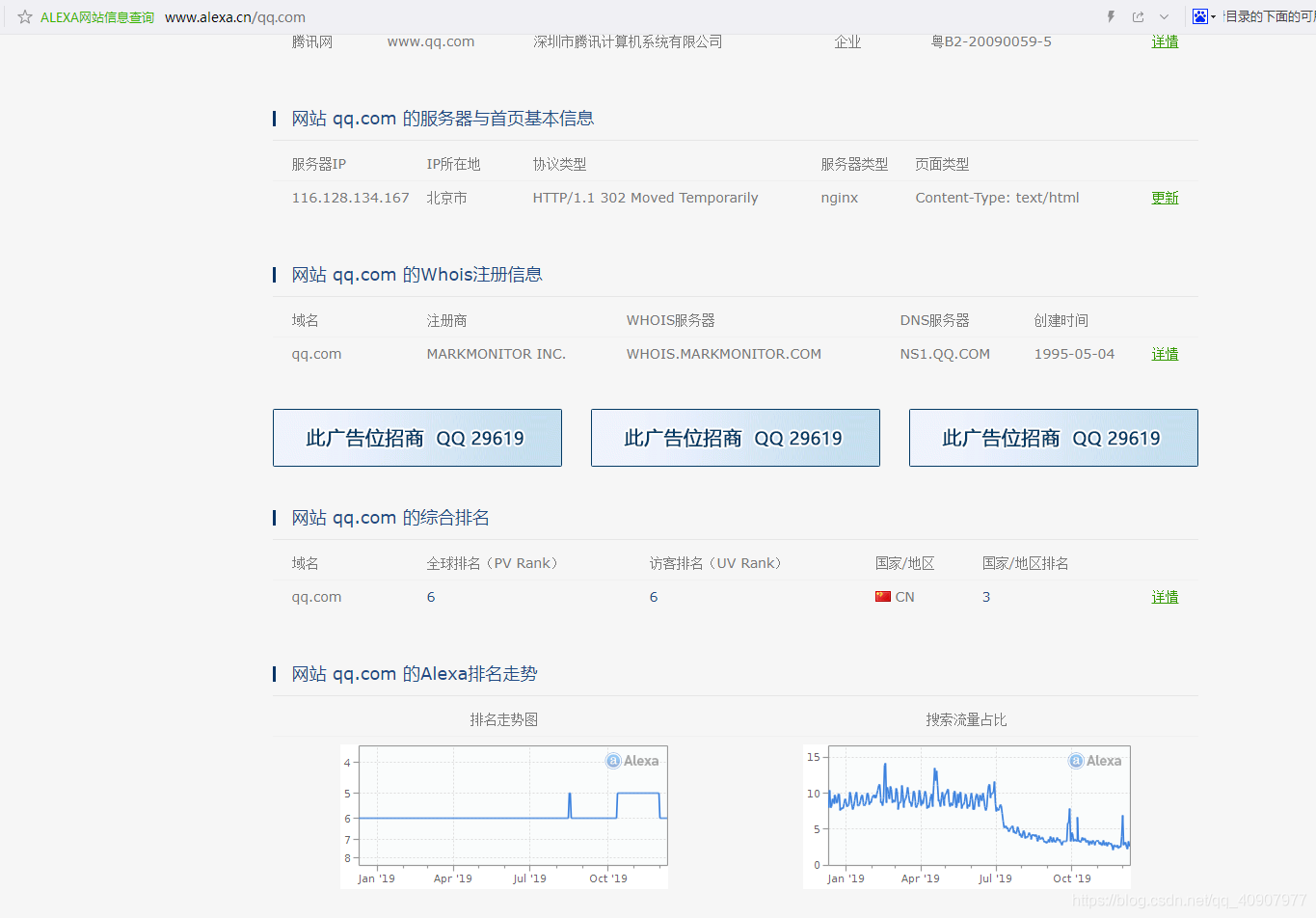
Task: Click the first 此广告位招商 banner
Action: (x=417, y=438)
